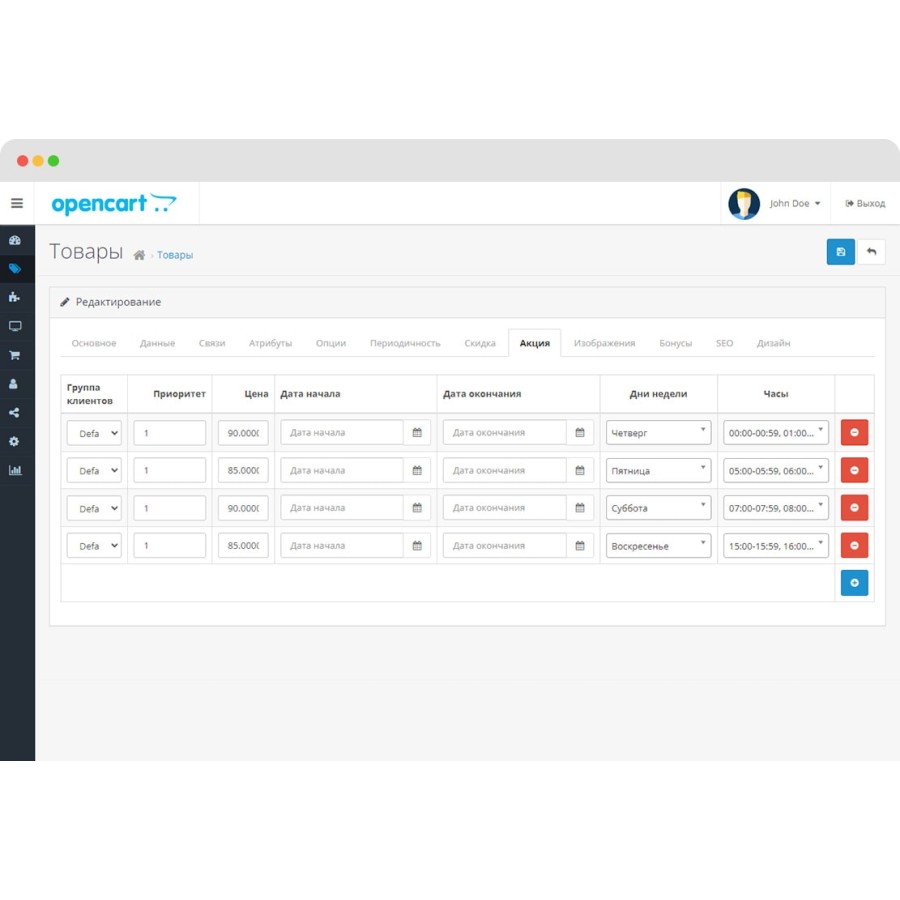Viewport: 900px width, 900px height.
Task: Open customer group dropdown in Четверг row
Action: tap(94, 433)
